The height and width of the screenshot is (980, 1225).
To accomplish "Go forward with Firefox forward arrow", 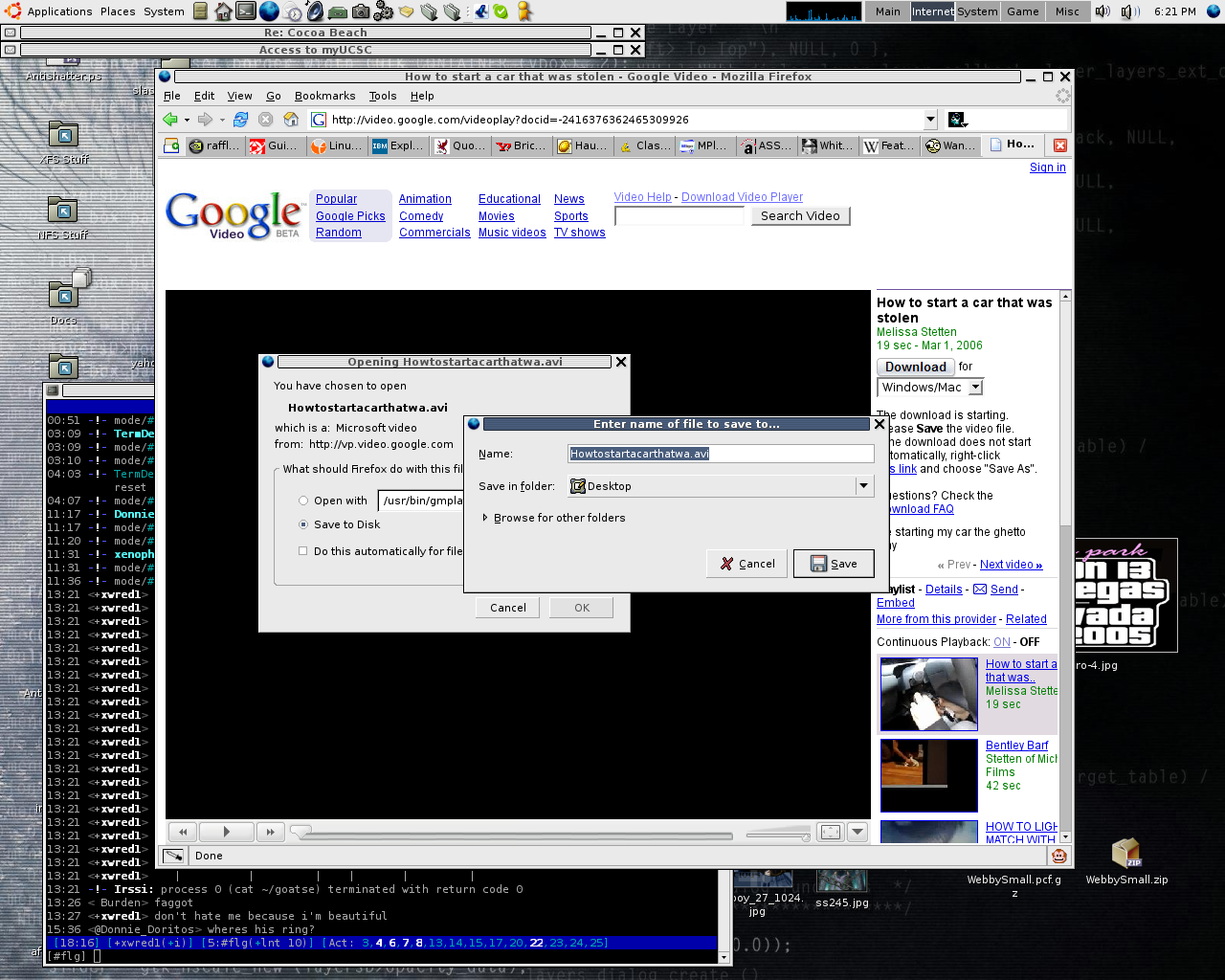I will click(x=205, y=120).
